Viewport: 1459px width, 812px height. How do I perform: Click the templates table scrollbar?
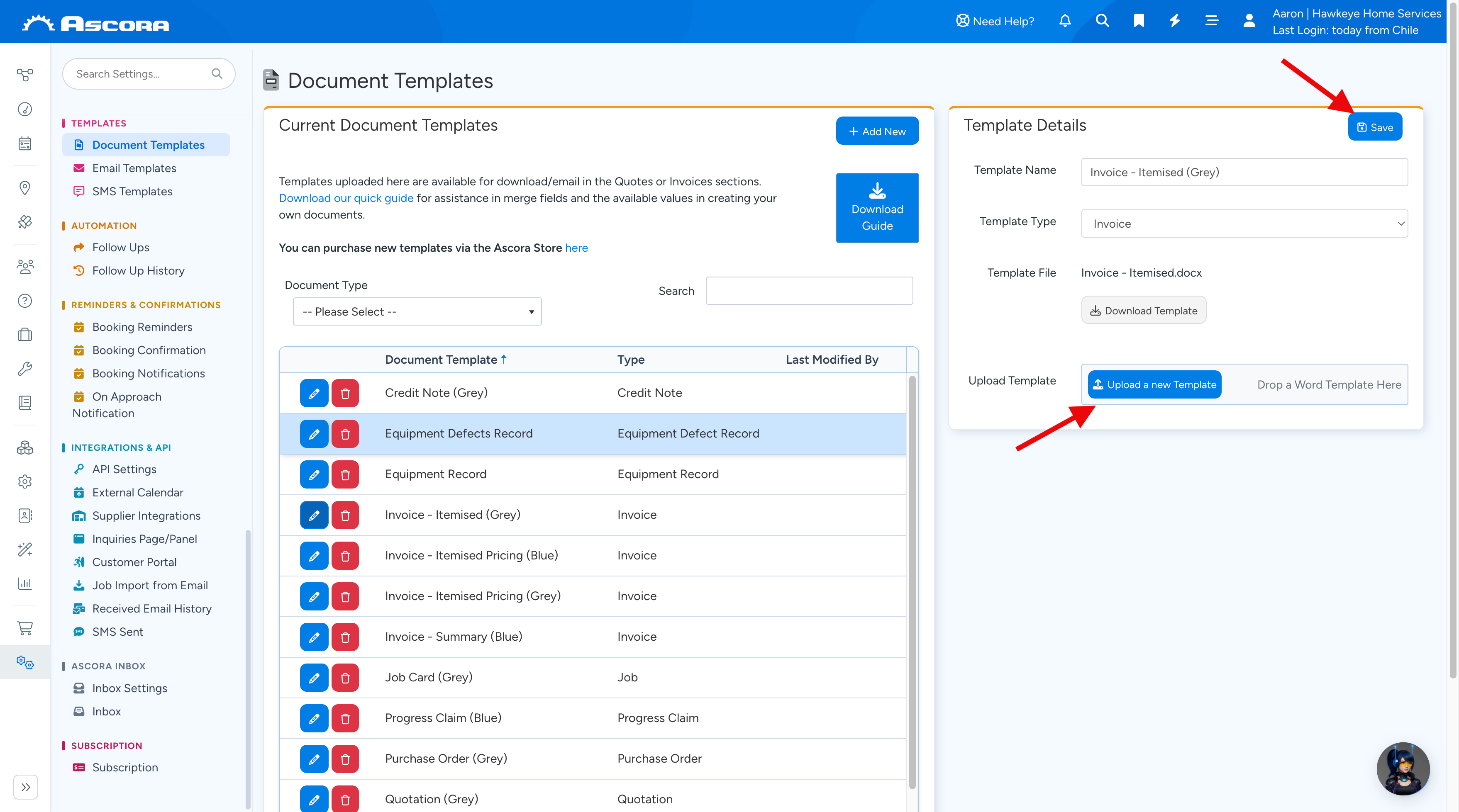pos(912,582)
